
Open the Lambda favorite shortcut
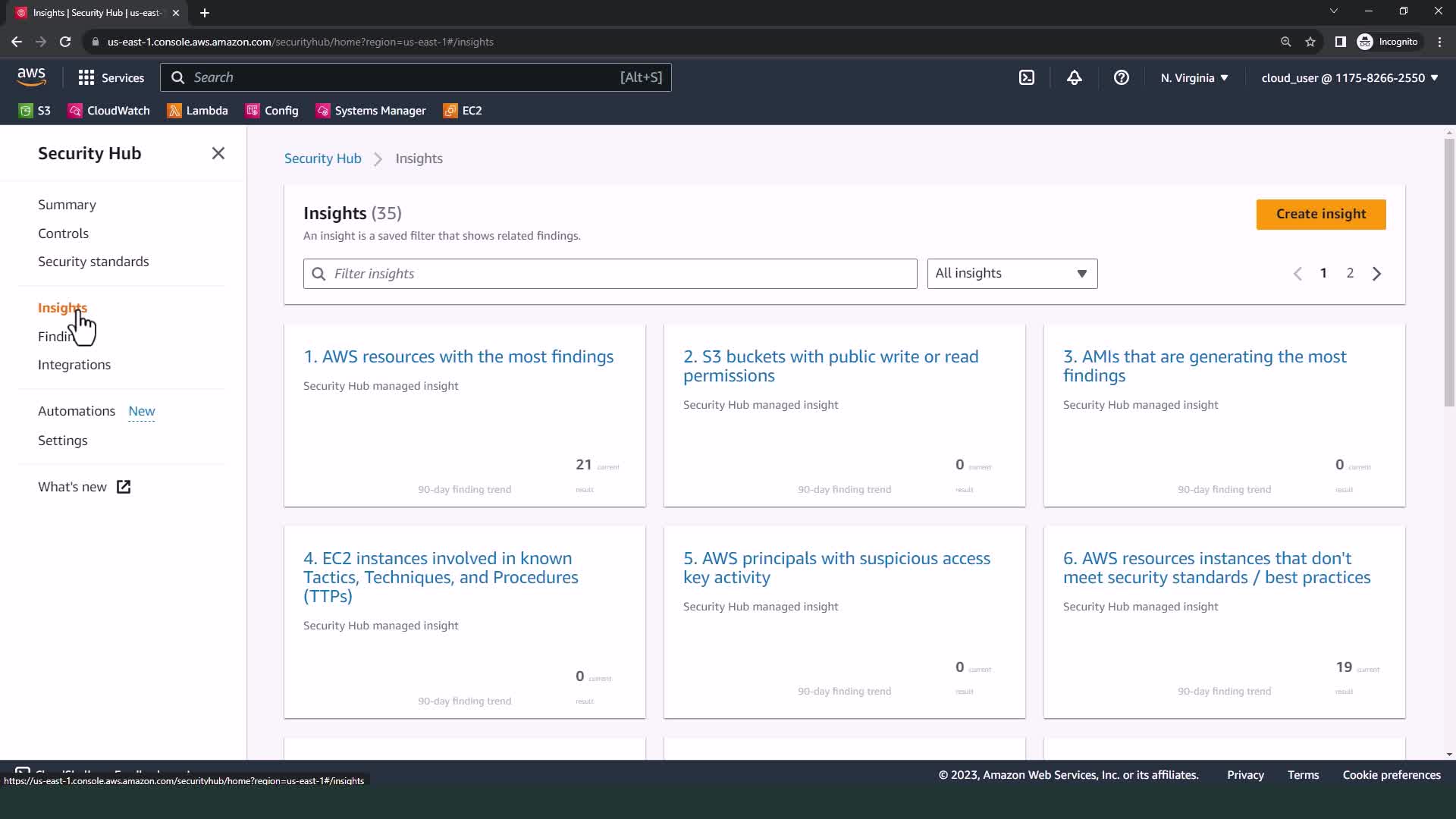pyautogui.click(x=198, y=111)
